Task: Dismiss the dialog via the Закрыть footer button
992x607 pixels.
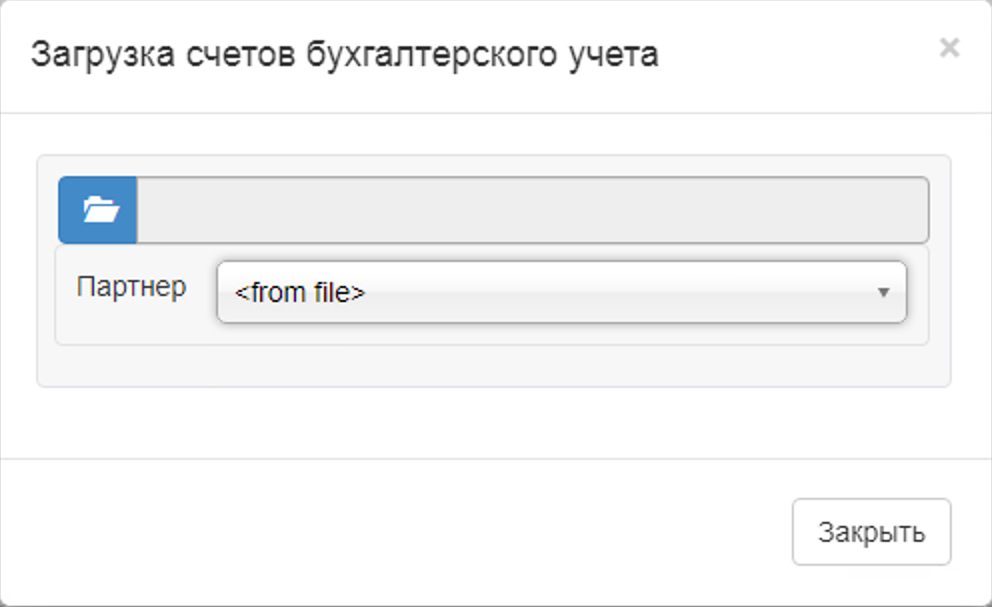Action: pyautogui.click(x=871, y=532)
